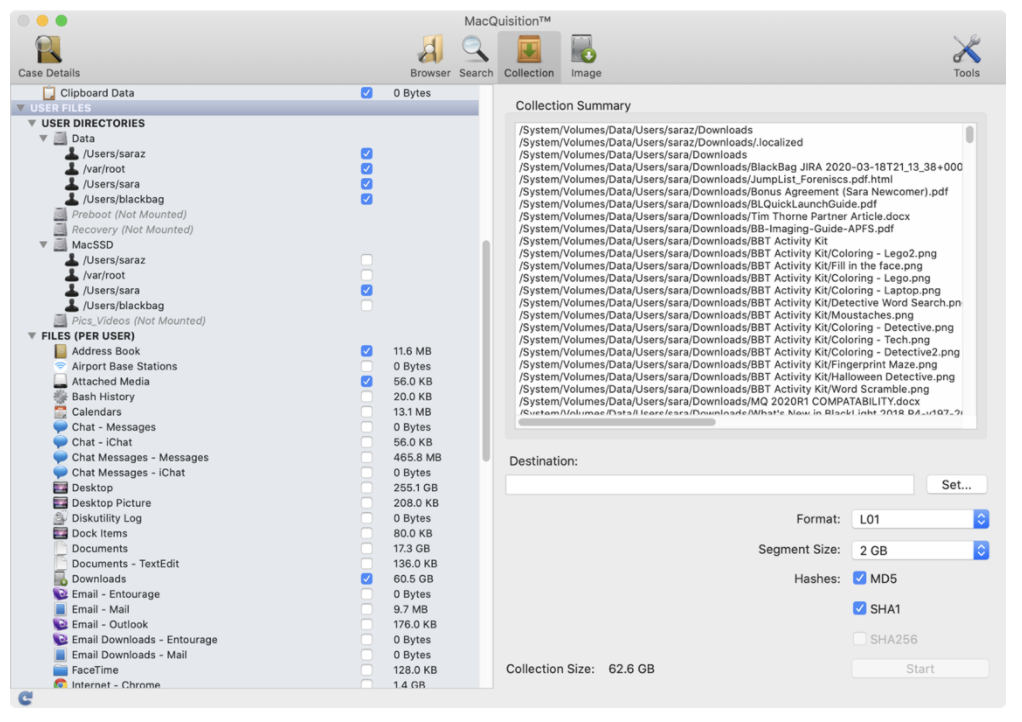The image size is (1022, 722).
Task: Click the MacSSD volume drive icon
Action: tap(61, 245)
